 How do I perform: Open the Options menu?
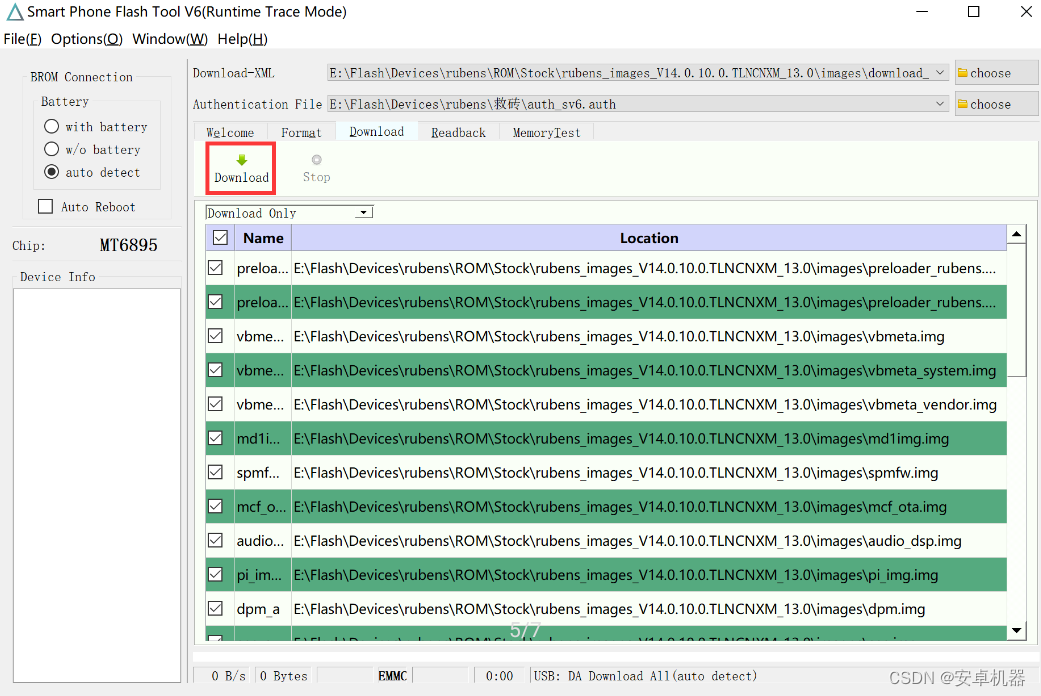87,39
